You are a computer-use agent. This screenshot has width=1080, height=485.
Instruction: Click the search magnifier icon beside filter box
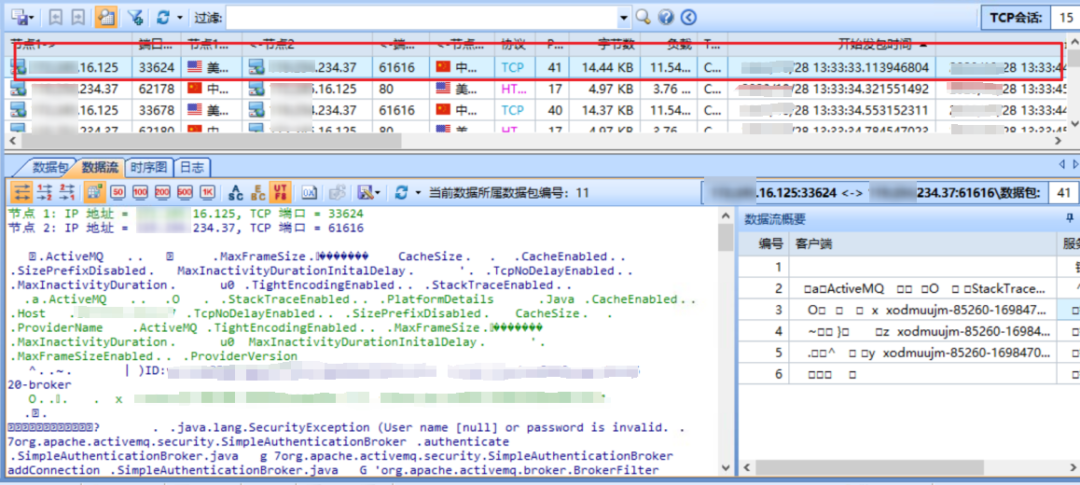pos(643,17)
